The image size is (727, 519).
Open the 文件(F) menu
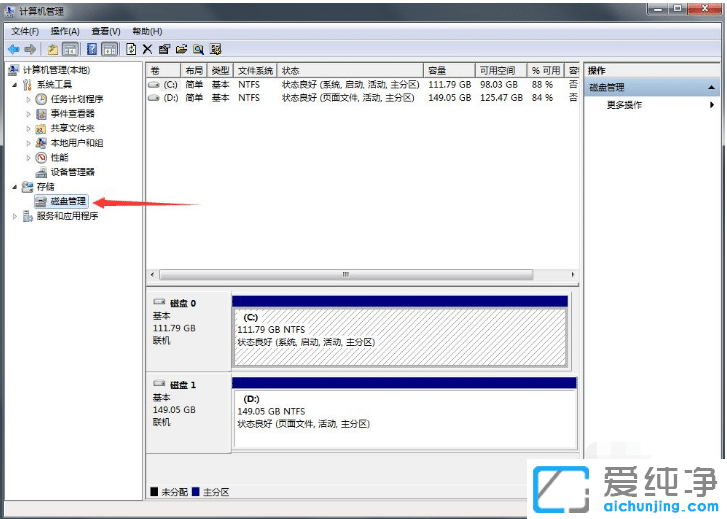(25, 31)
